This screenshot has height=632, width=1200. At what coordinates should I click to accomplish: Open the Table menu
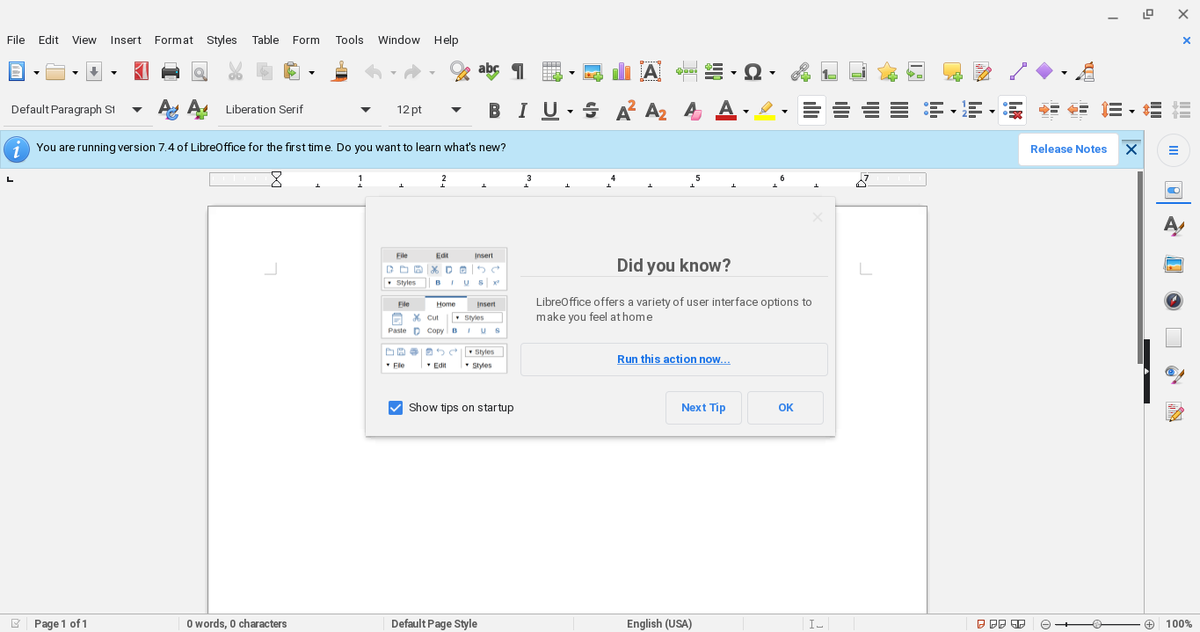[266, 40]
